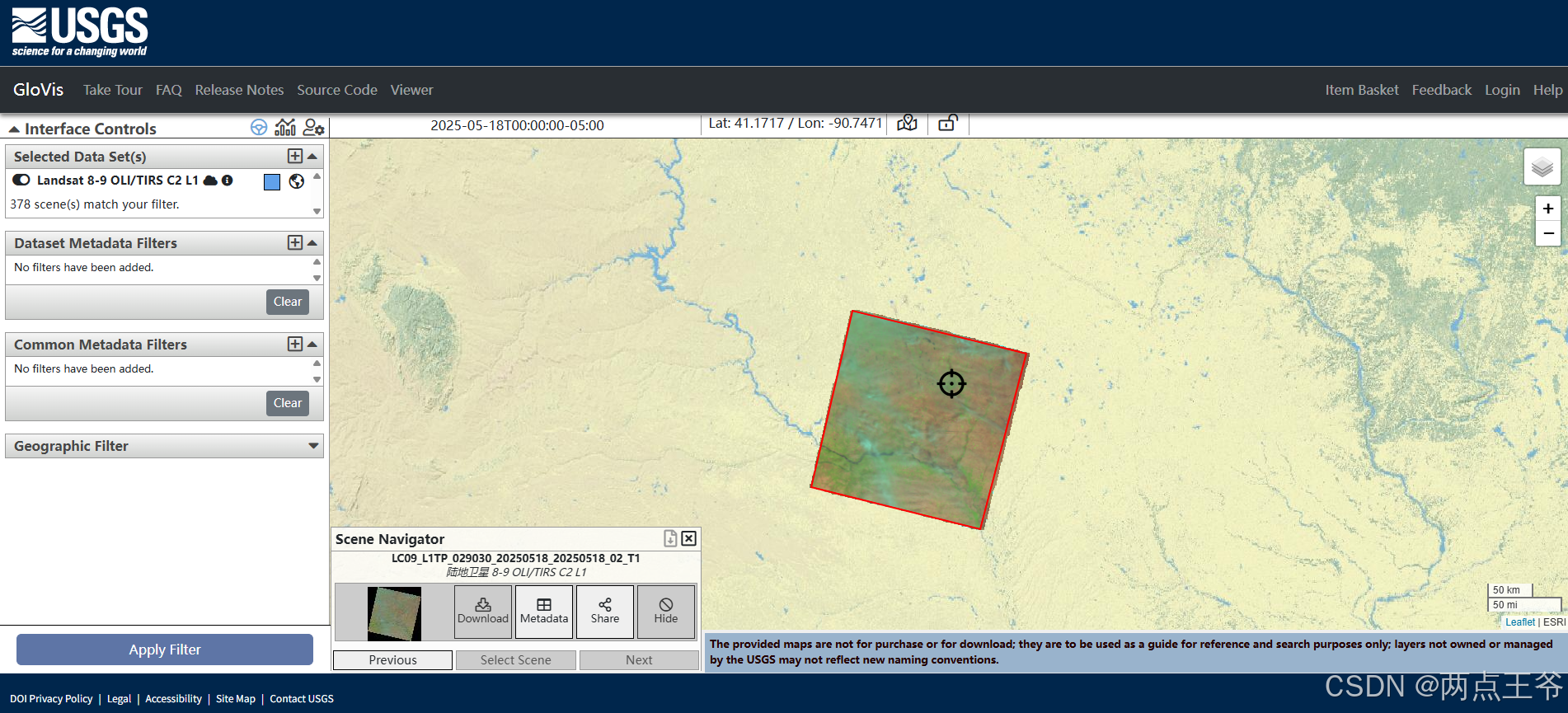Click the map location marker icon
This screenshot has height=713, width=1568.
pos(907,124)
